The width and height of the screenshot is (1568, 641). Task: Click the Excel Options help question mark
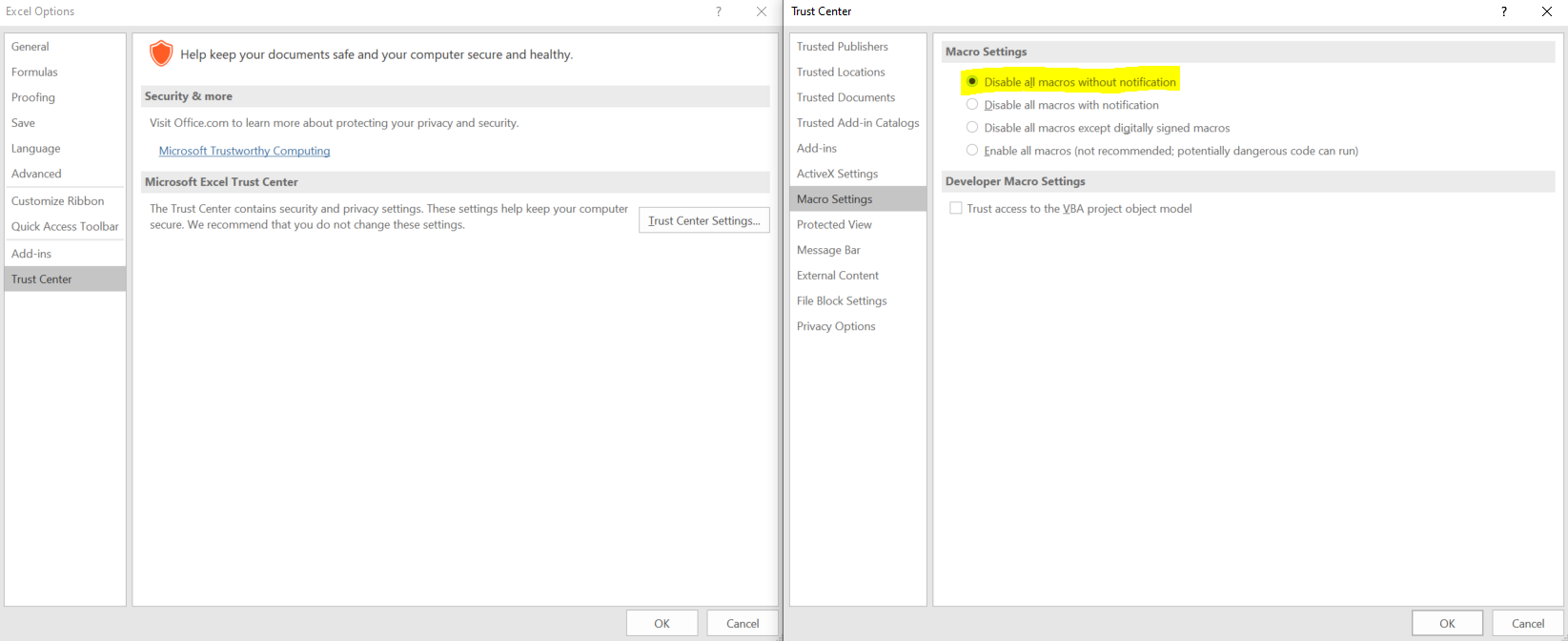click(719, 11)
